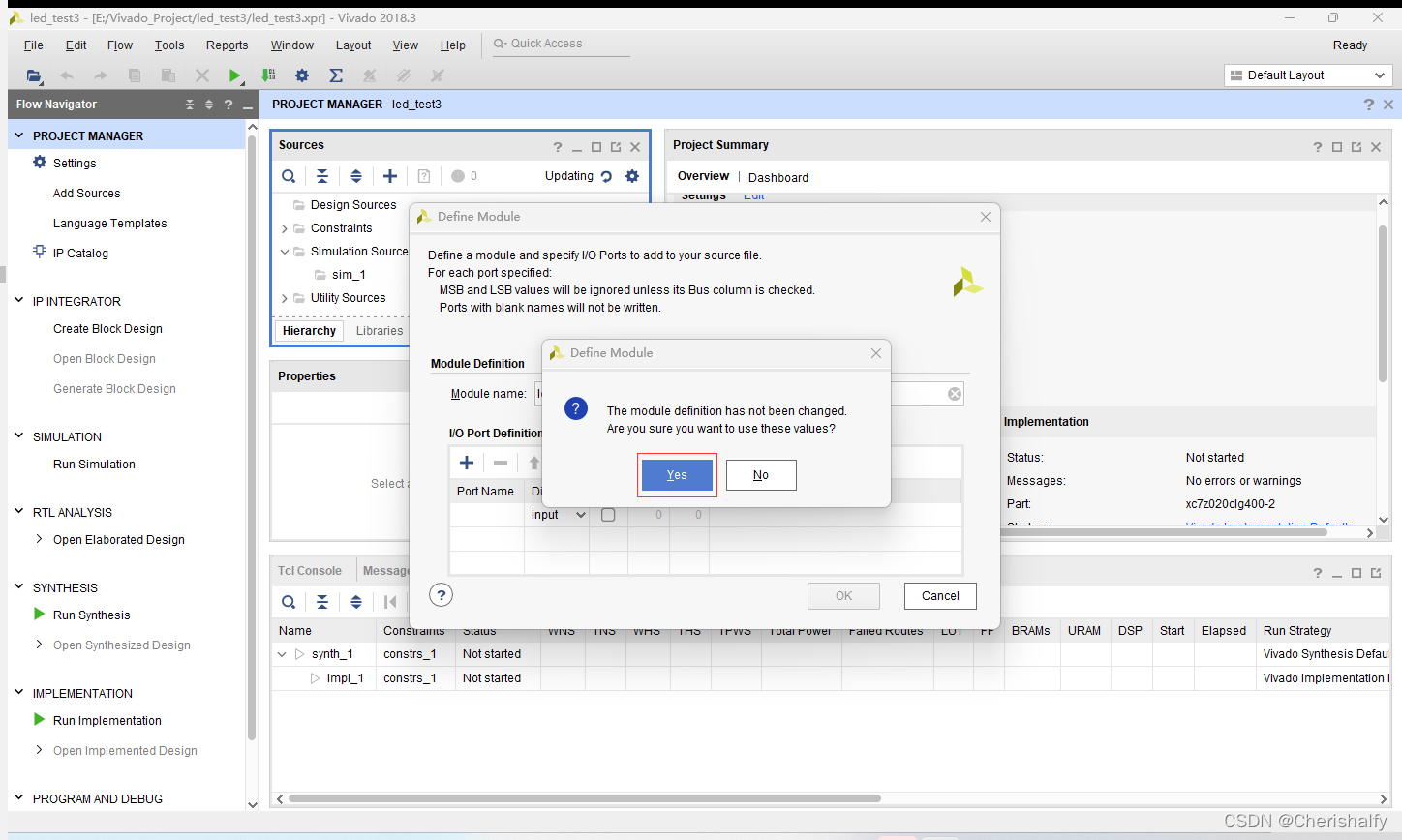
Task: Click the Sources panel search icon
Action: click(x=289, y=176)
